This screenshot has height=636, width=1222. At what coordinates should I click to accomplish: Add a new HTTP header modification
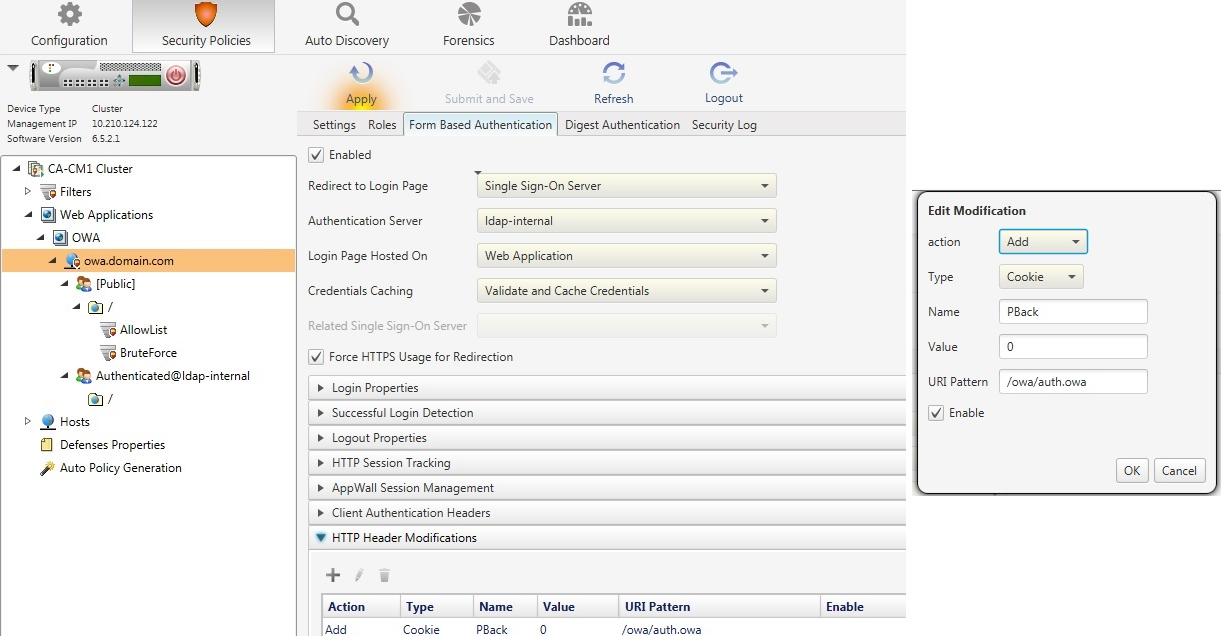pos(333,575)
